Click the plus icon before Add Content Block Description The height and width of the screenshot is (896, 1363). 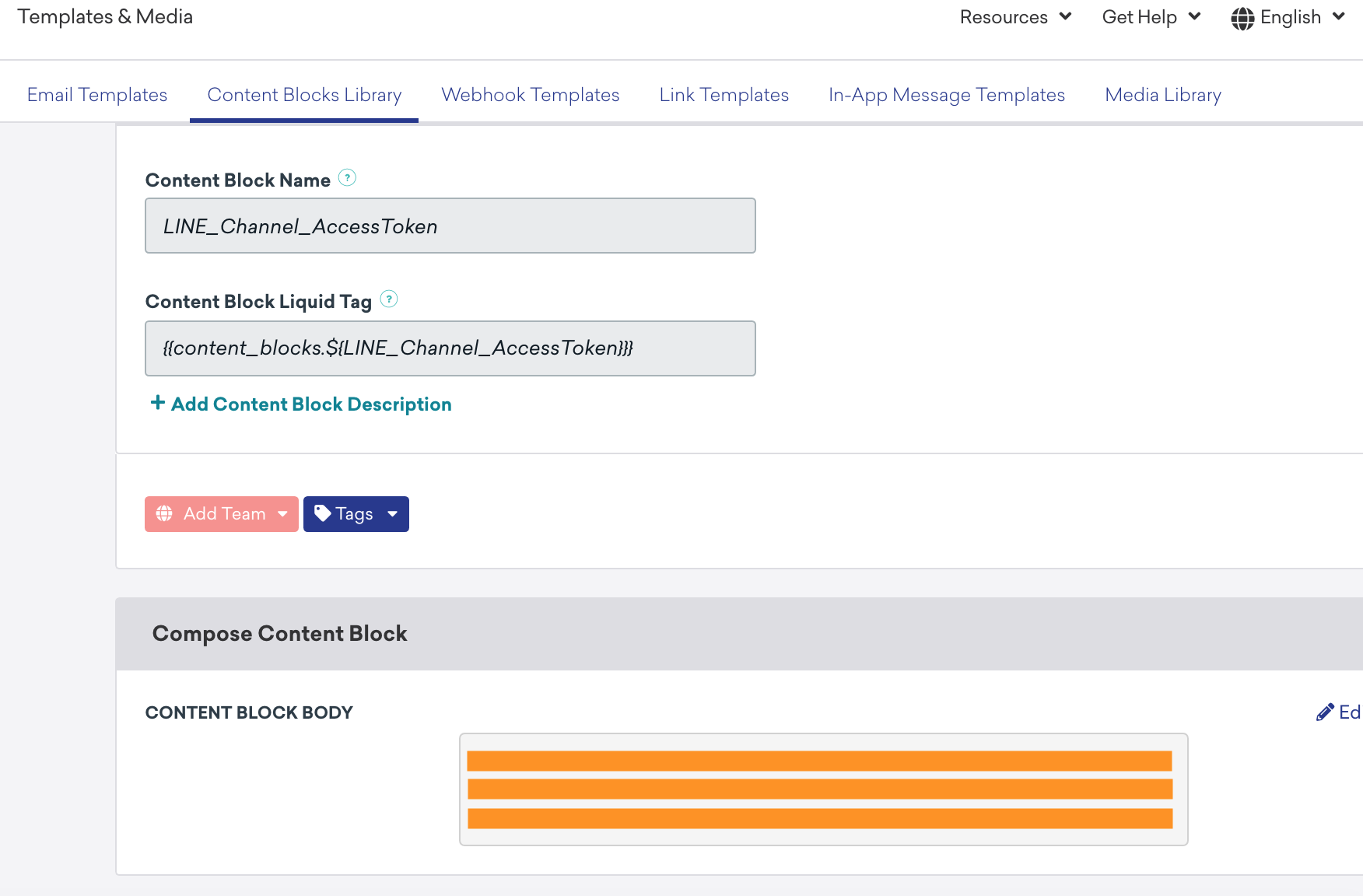pyautogui.click(x=158, y=403)
